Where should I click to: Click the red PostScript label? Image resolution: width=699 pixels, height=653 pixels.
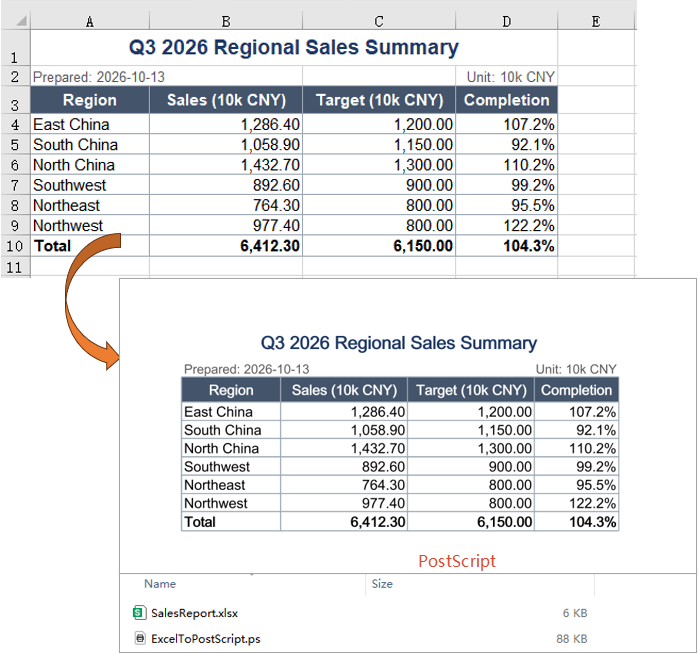click(x=457, y=561)
